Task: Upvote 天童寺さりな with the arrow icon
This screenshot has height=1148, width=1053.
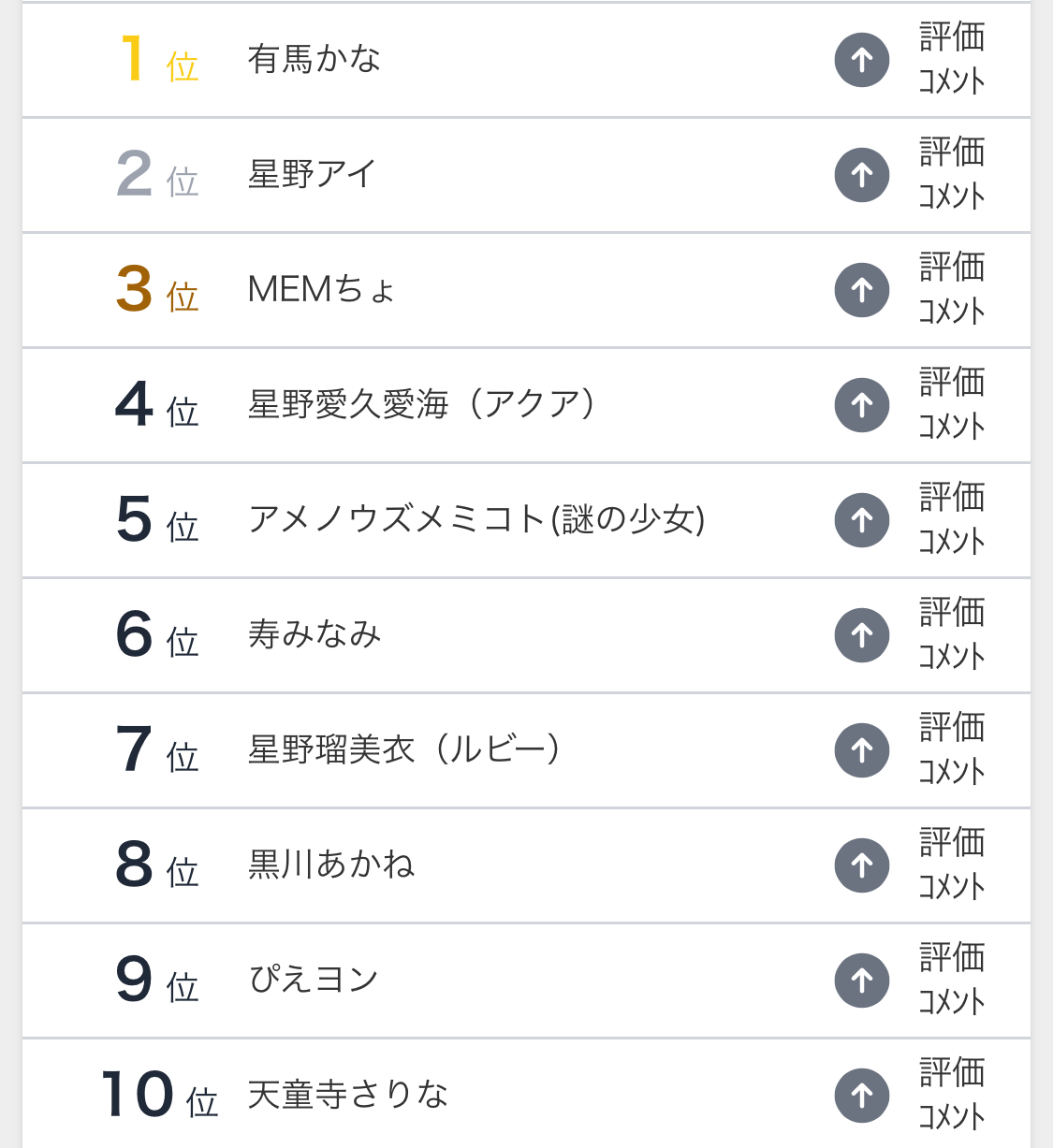Action: pyautogui.click(x=861, y=1096)
